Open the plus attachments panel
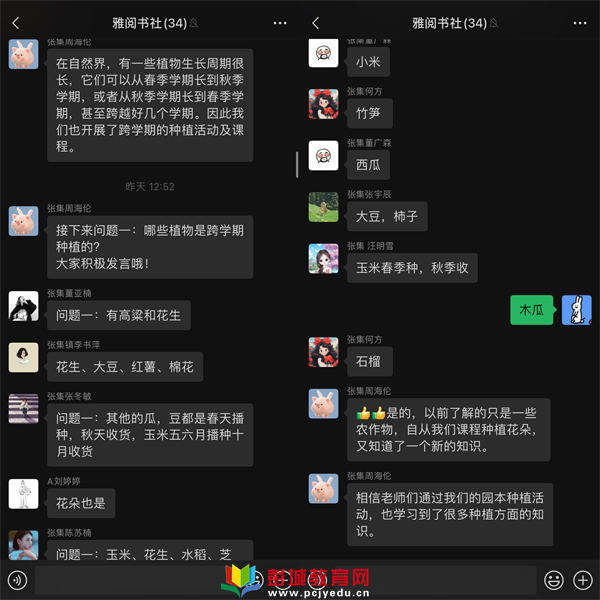Viewport: 600px width, 600px height. (582, 580)
